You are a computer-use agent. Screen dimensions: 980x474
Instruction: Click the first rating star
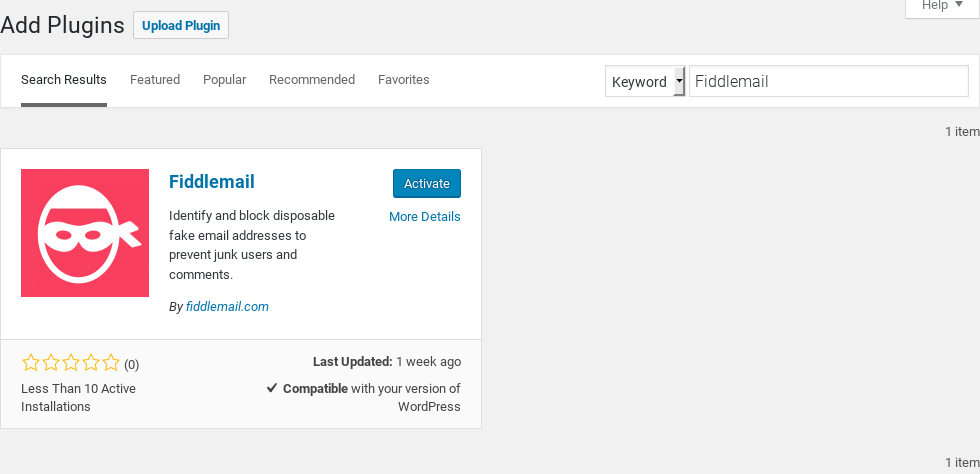[x=30, y=363]
